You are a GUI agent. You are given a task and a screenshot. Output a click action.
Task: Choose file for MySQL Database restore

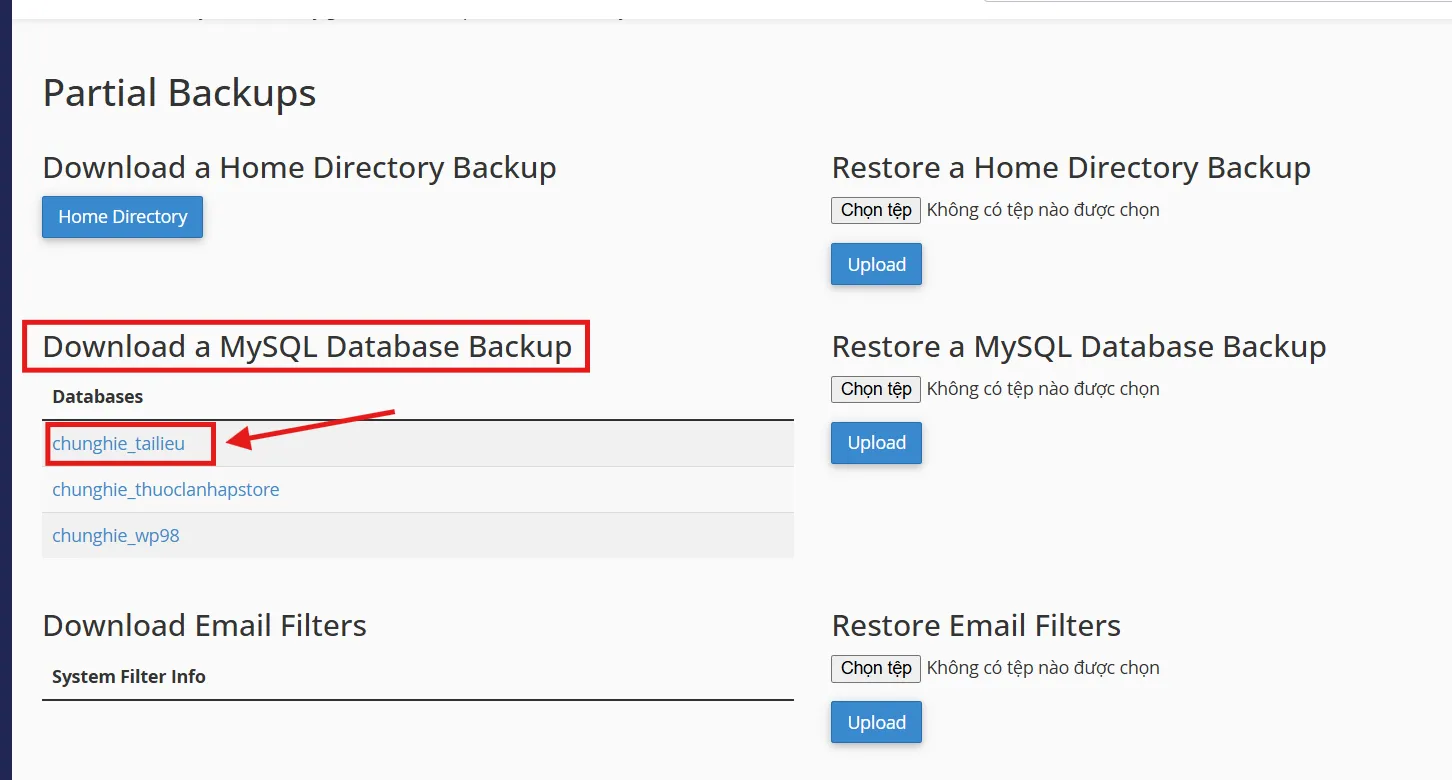coord(875,389)
